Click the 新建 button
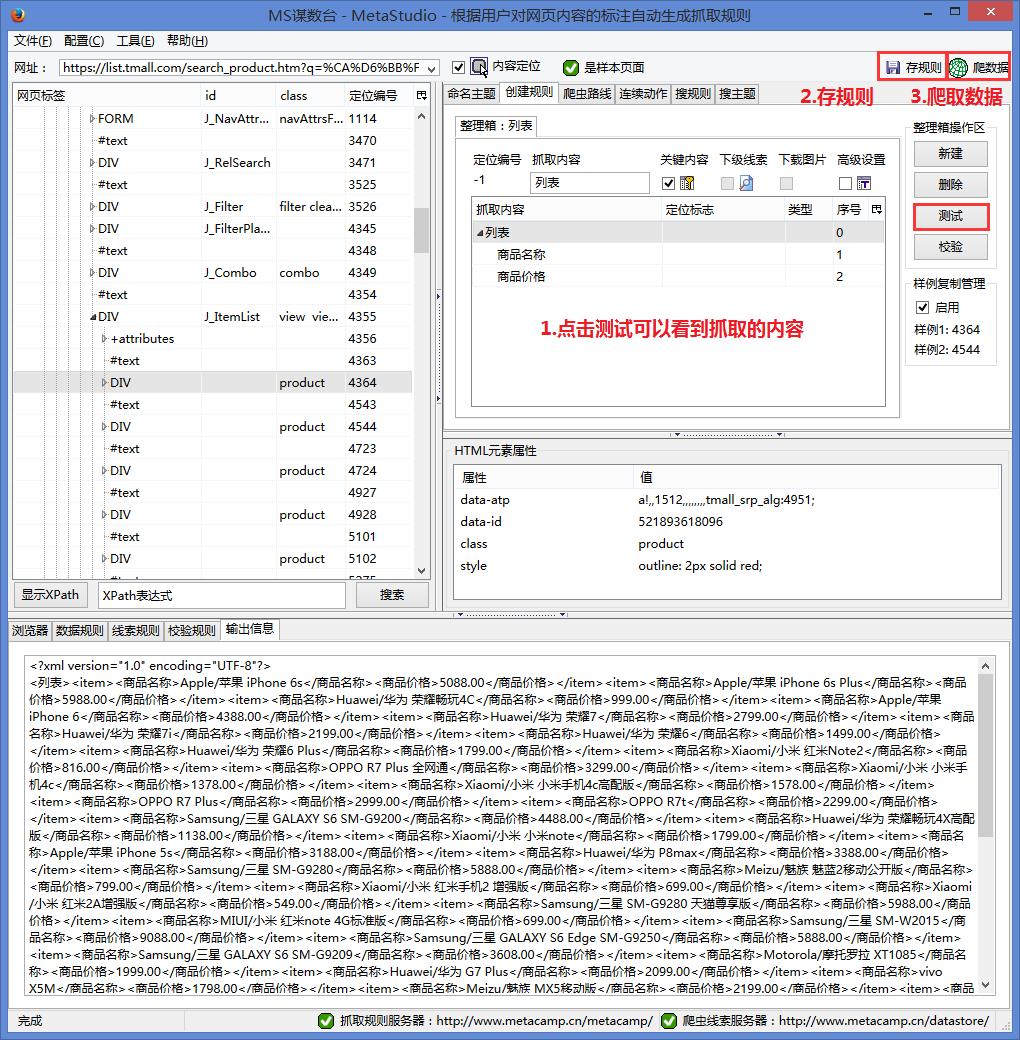The image size is (1020, 1040). pos(950,154)
